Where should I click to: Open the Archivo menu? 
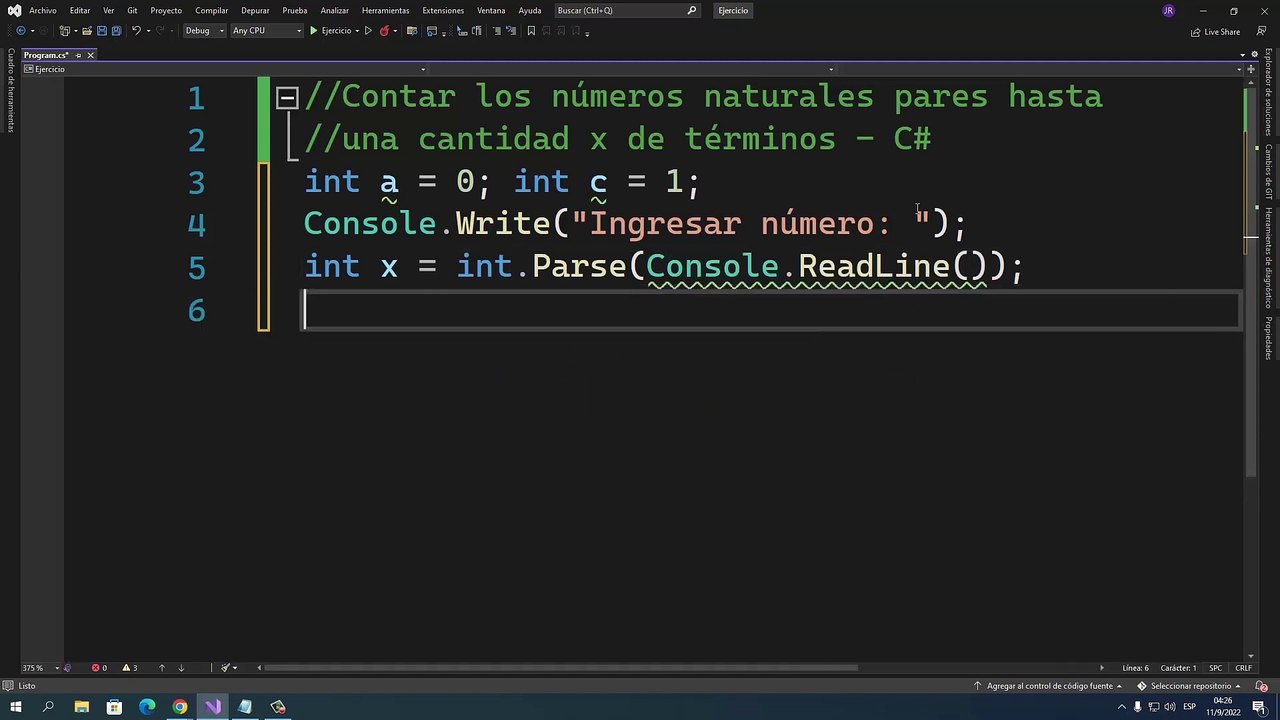pos(43,10)
